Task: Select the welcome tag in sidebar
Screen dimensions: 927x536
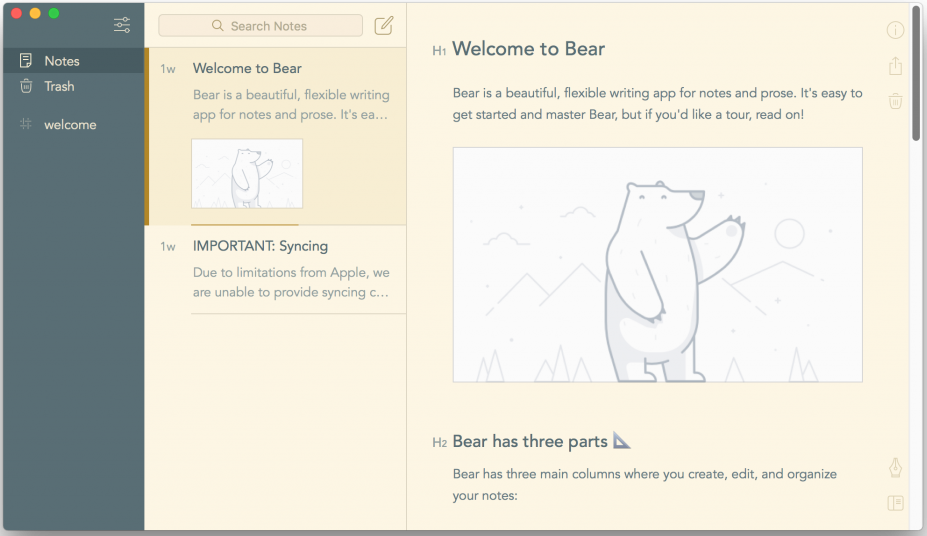Action: pos(73,125)
